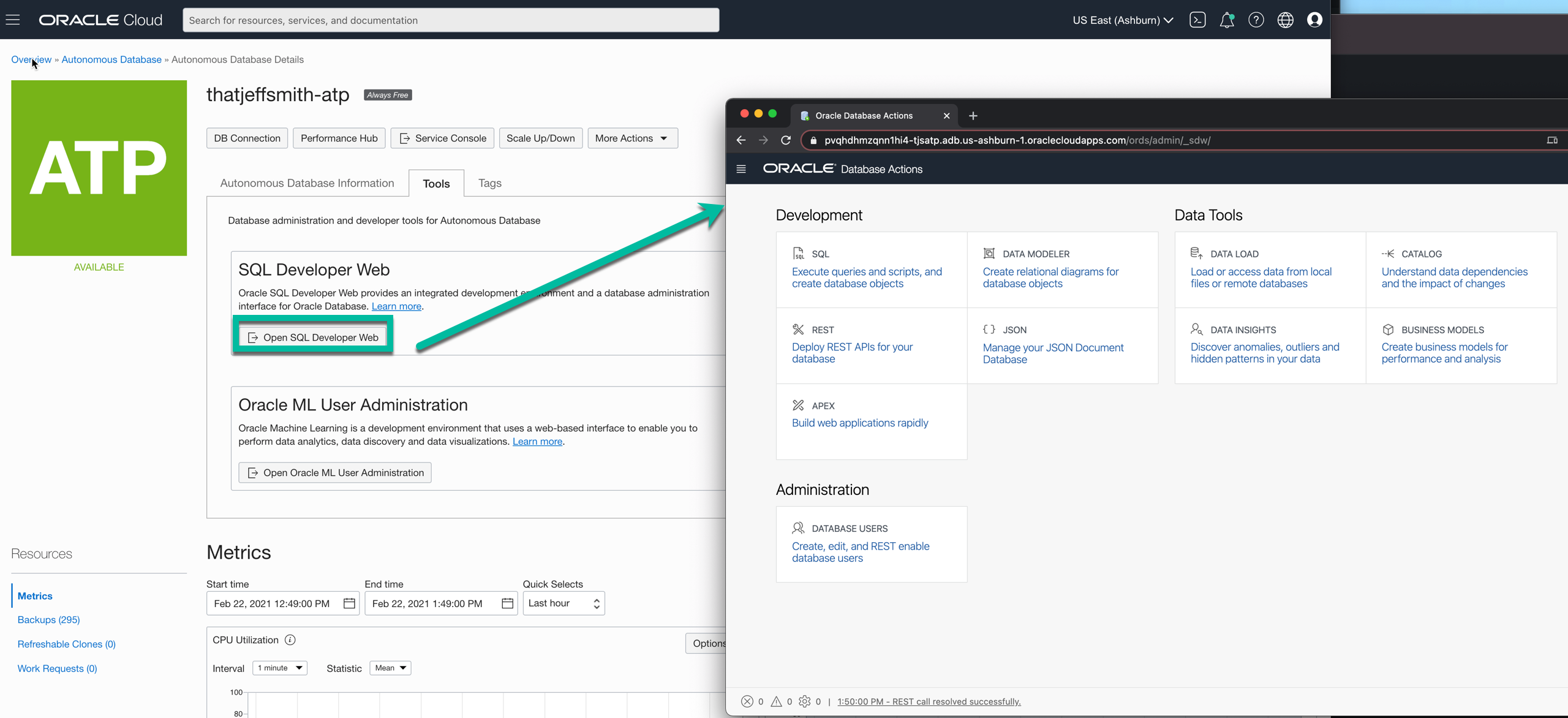This screenshot has height=718, width=1568.
Task: Launch the Service Console
Action: [442, 138]
